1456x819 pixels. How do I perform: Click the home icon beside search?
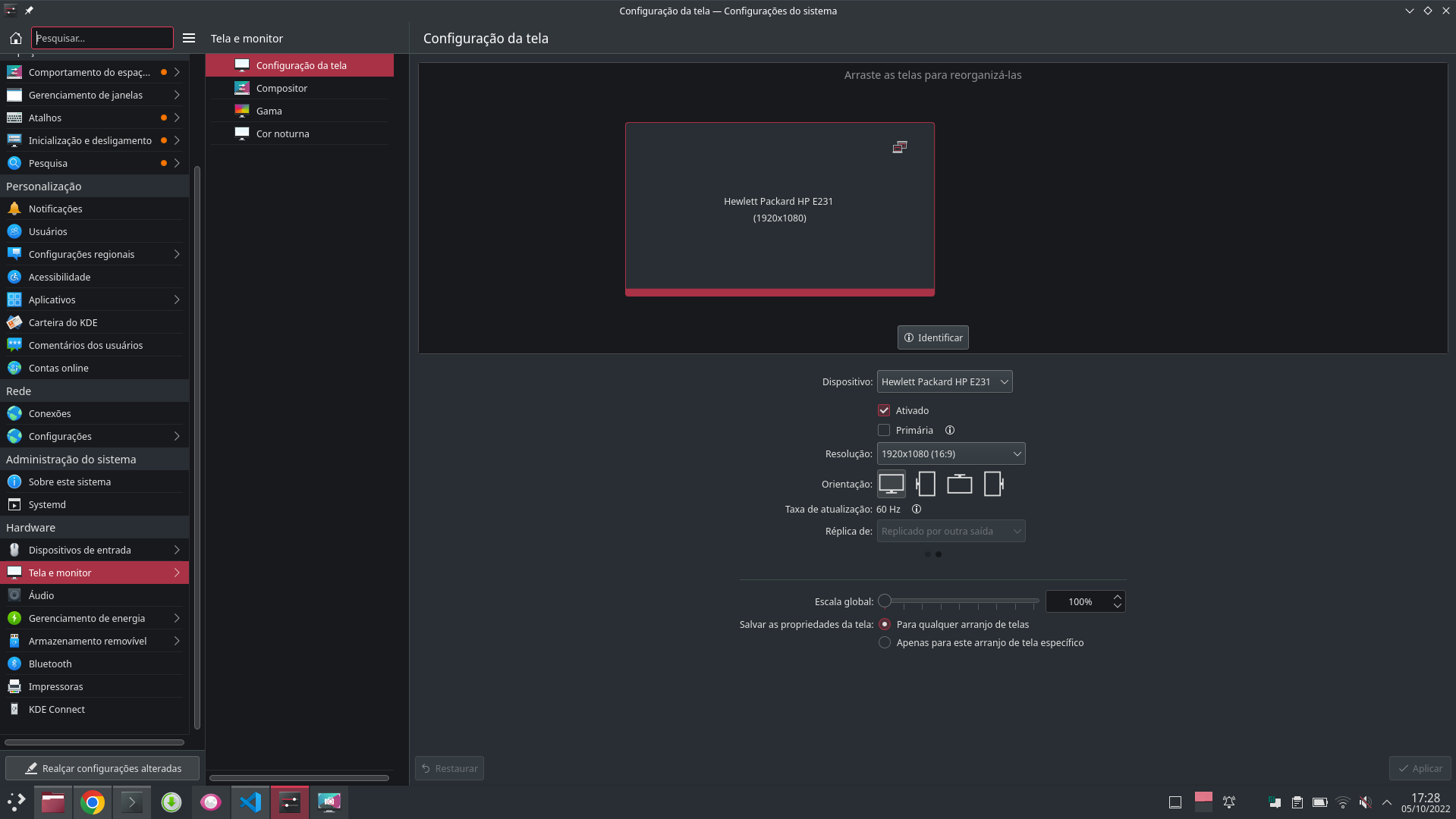(x=15, y=38)
